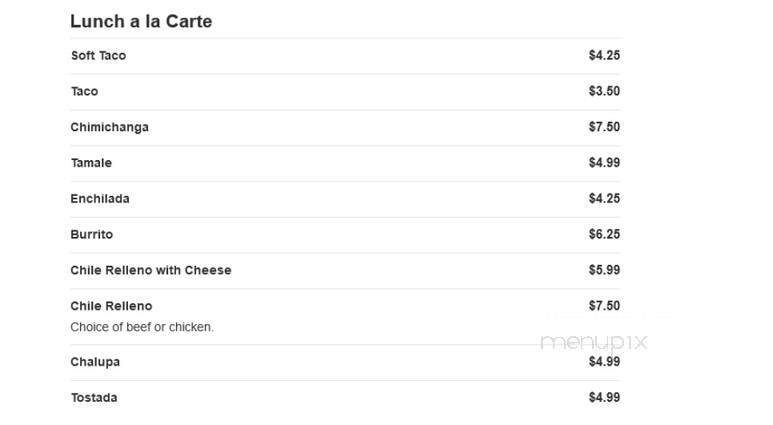Select the Tostada item
Screen dimensions: 773x425
pos(94,397)
